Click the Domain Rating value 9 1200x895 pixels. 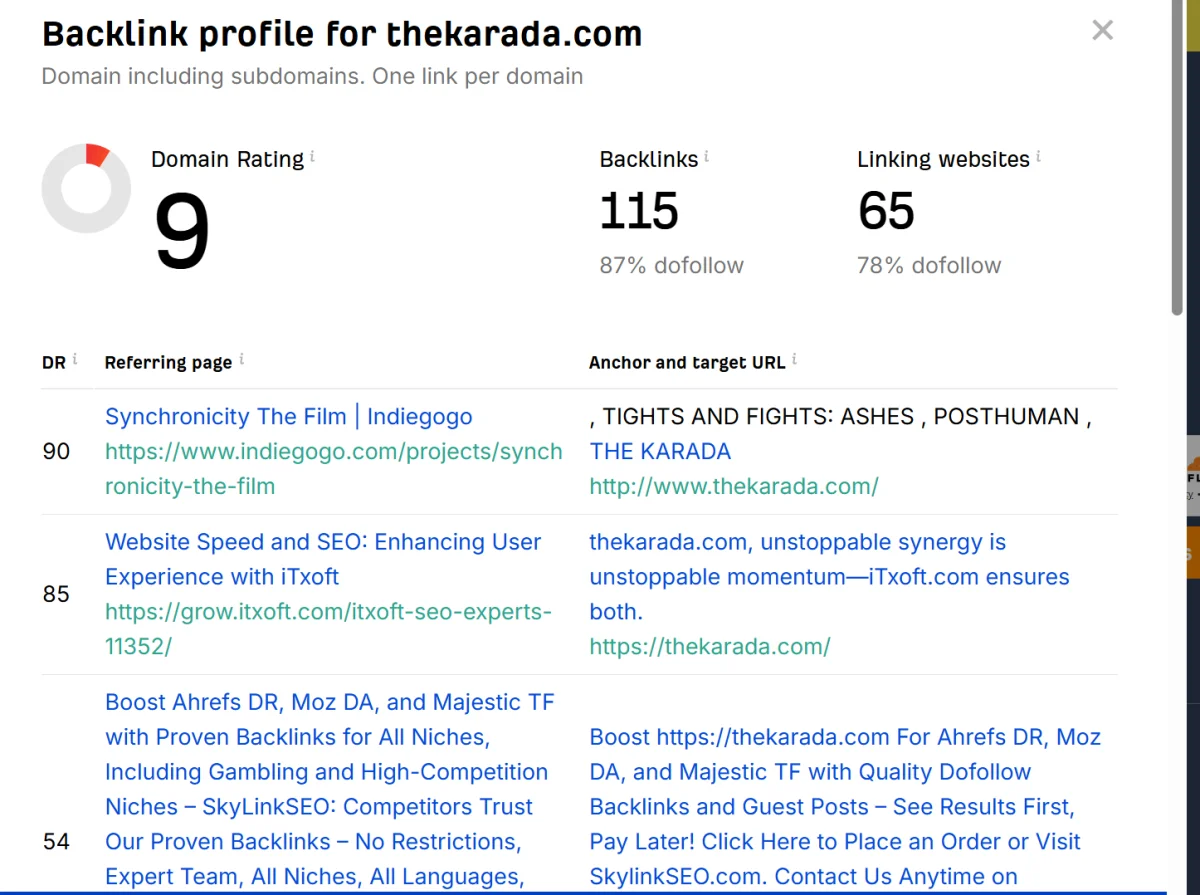pyautogui.click(x=182, y=231)
